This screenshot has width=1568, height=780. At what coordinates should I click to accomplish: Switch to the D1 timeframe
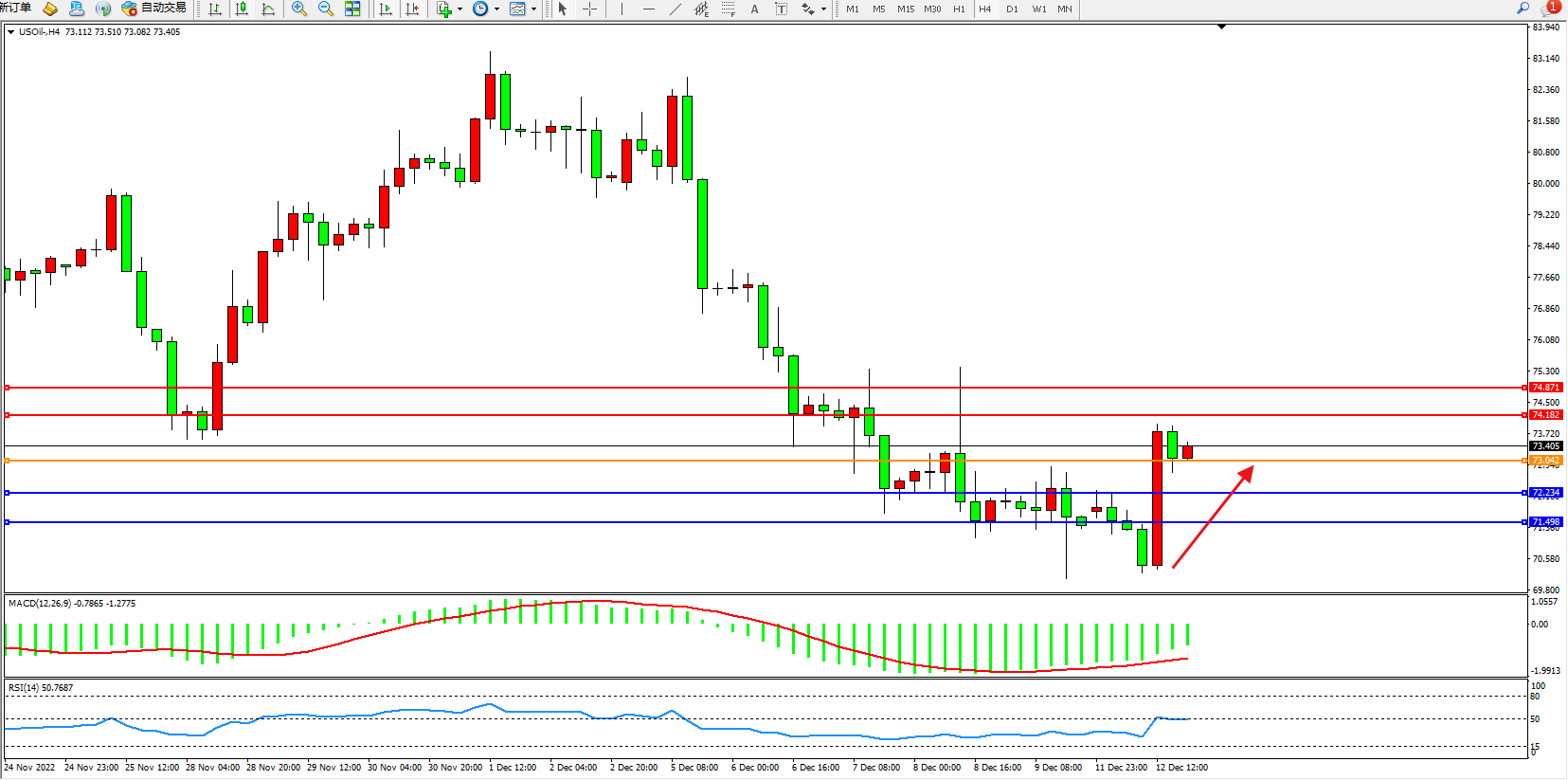coord(1012,9)
